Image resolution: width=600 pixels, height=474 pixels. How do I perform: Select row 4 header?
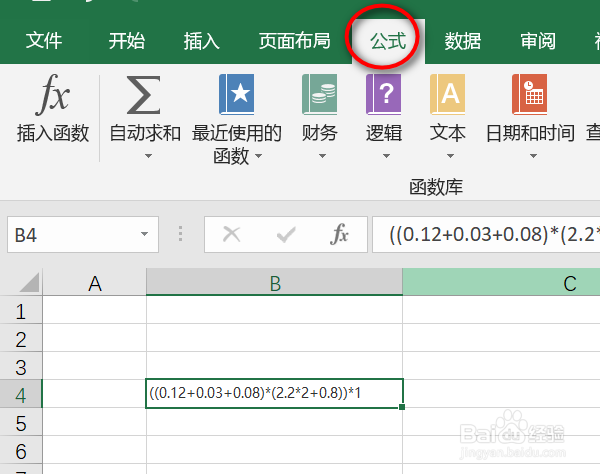click(x=21, y=395)
